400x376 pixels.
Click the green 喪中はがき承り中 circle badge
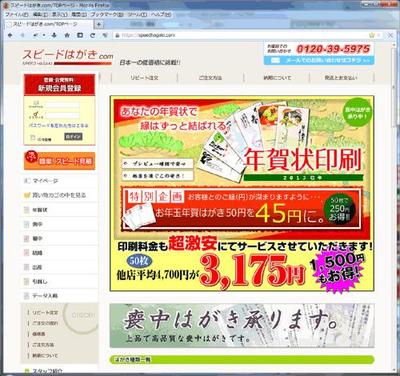coord(357,113)
